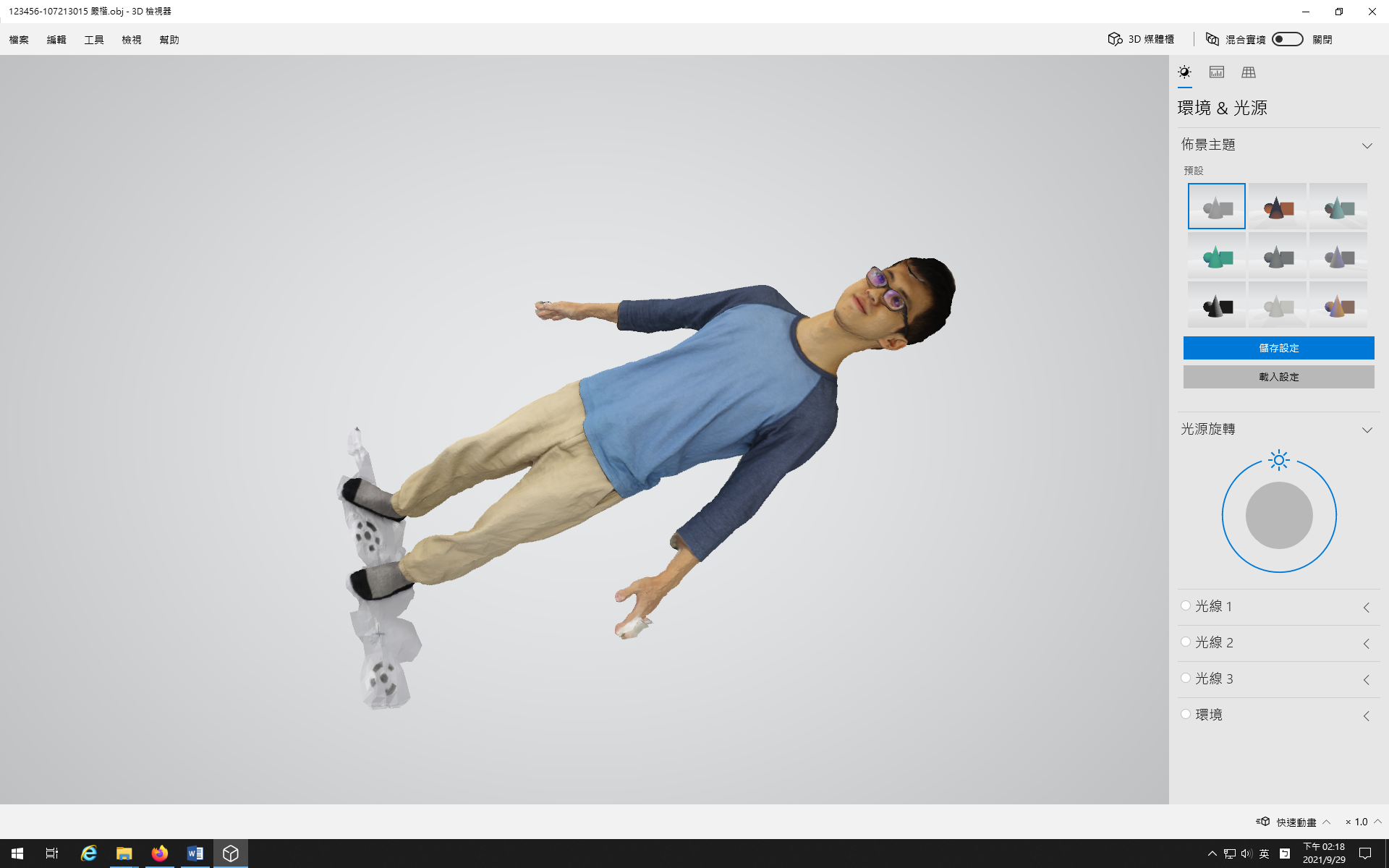Expand the 光線 2 settings chevron
Image resolution: width=1389 pixels, height=868 pixels.
[x=1366, y=643]
